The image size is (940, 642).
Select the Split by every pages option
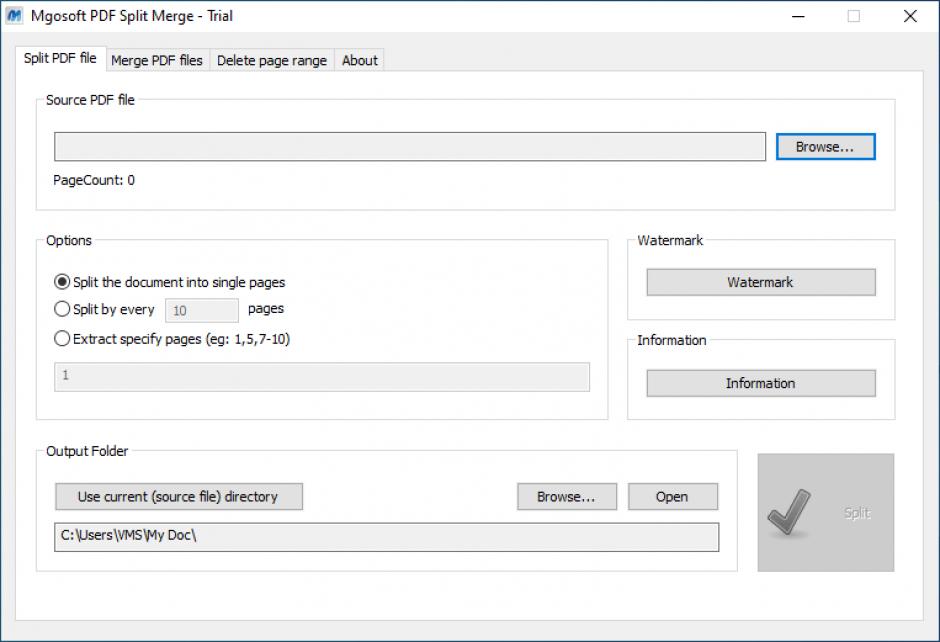click(104, 309)
